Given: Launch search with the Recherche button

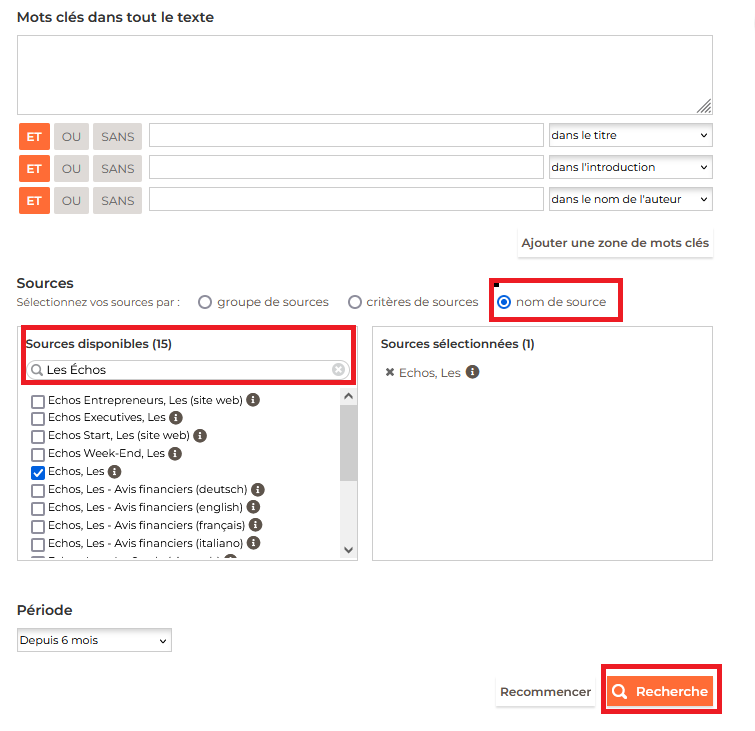Looking at the screenshot, I should coord(660,692).
